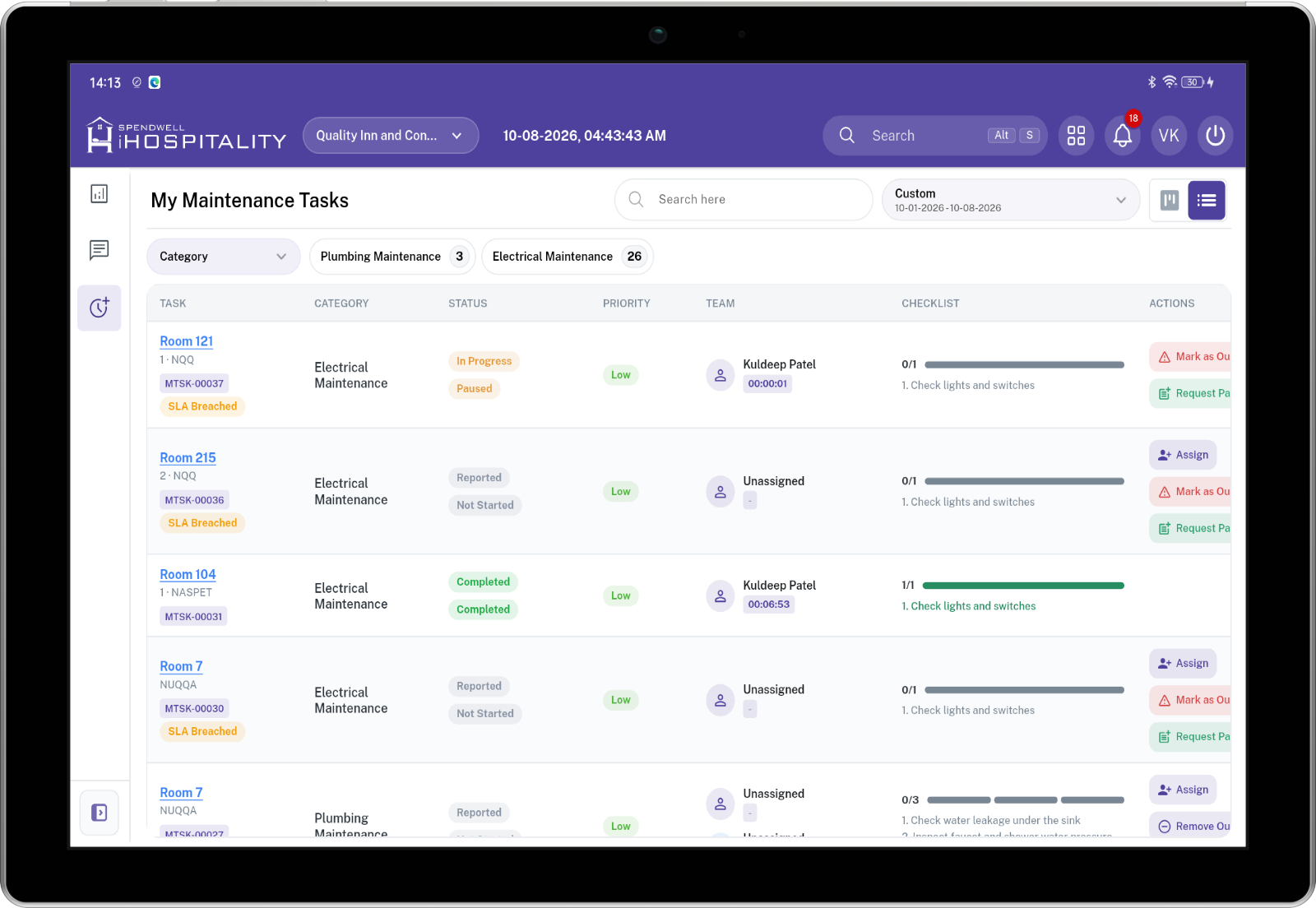Open Room 121 task link
This screenshot has height=908, width=1316.
point(186,341)
